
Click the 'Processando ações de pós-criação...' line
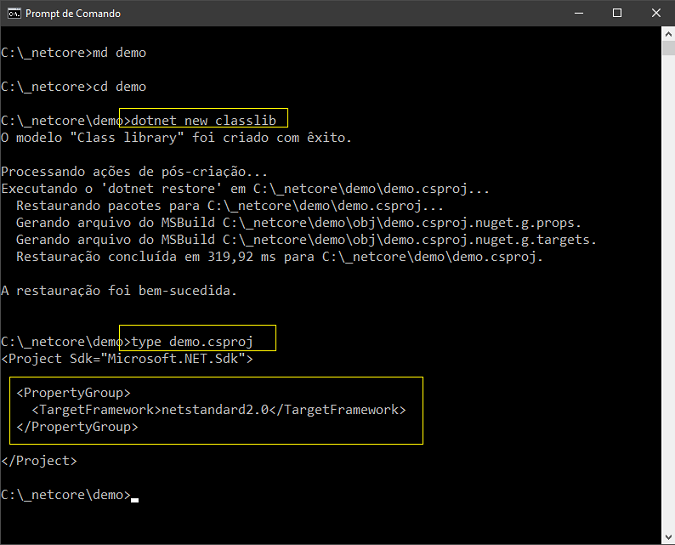pos(134,172)
